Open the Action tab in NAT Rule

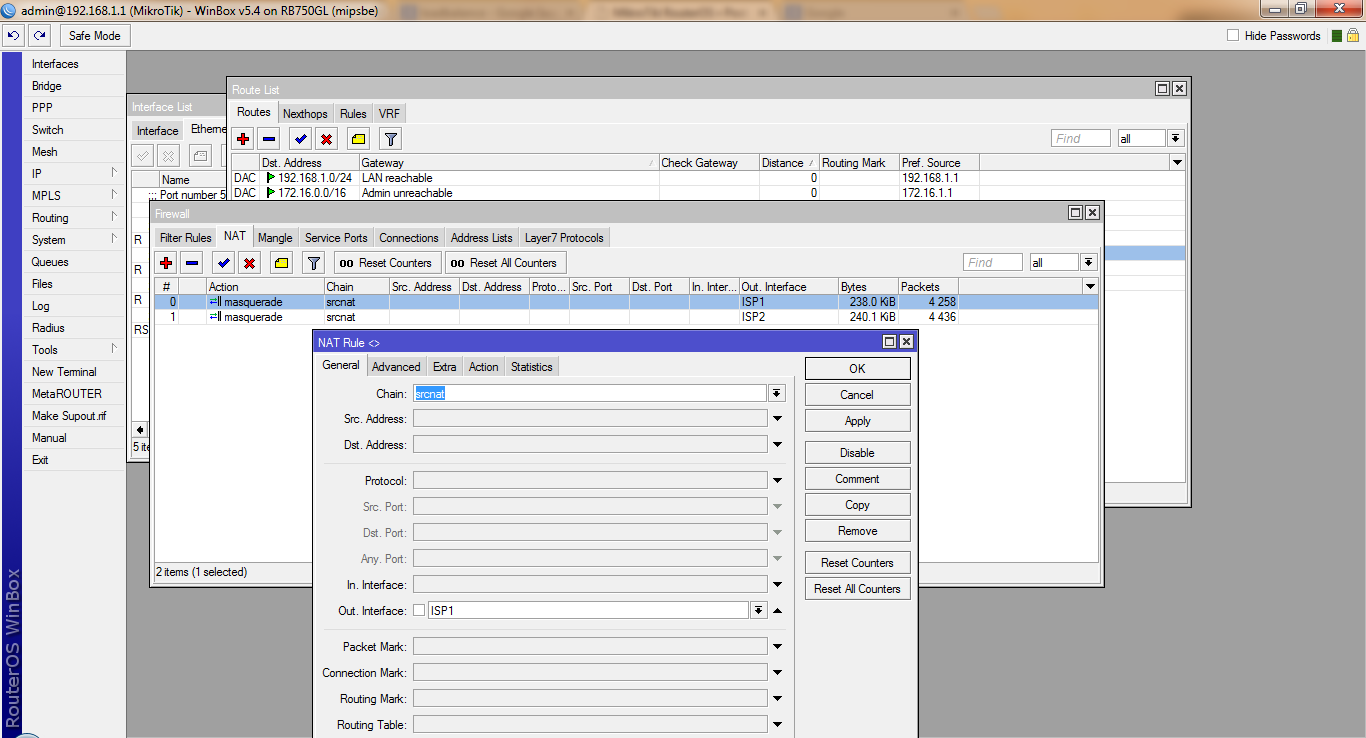pos(484,367)
